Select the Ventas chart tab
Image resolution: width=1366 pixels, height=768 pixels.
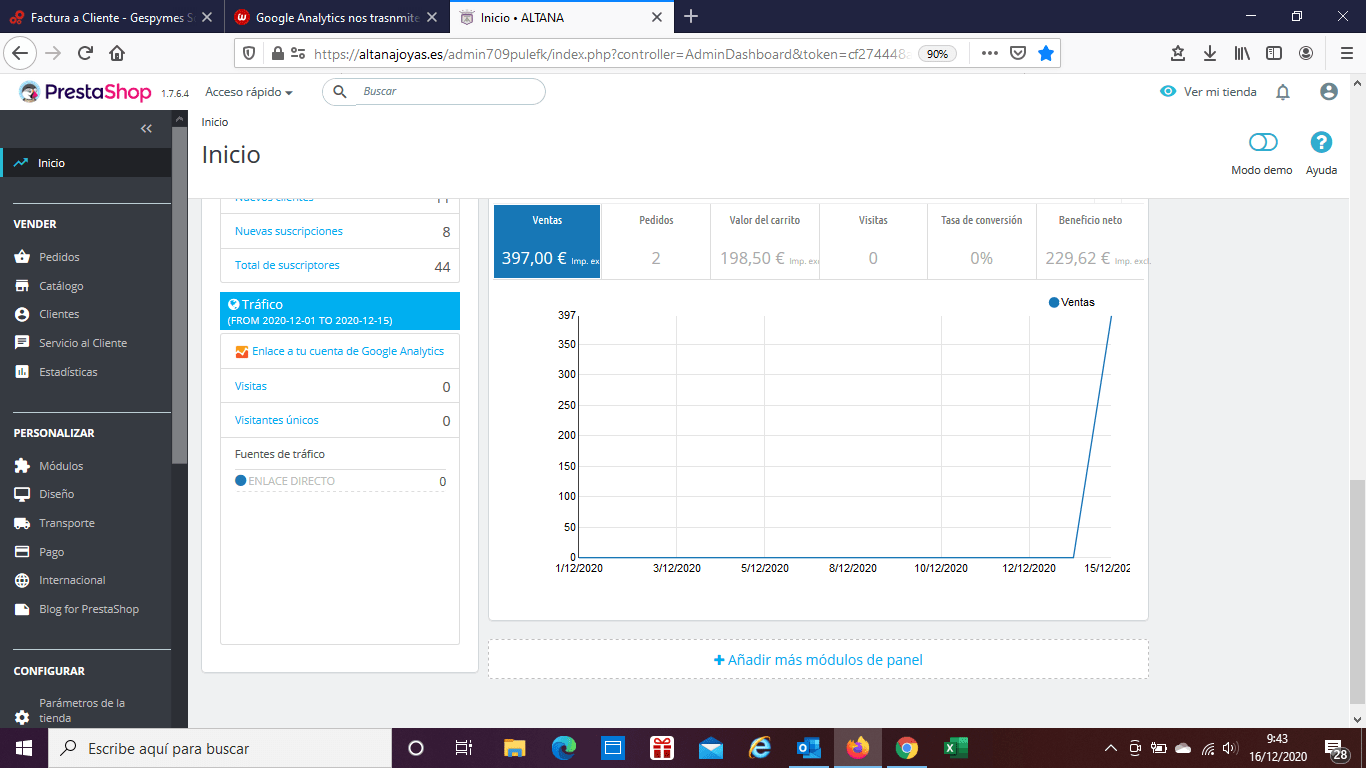pos(547,241)
